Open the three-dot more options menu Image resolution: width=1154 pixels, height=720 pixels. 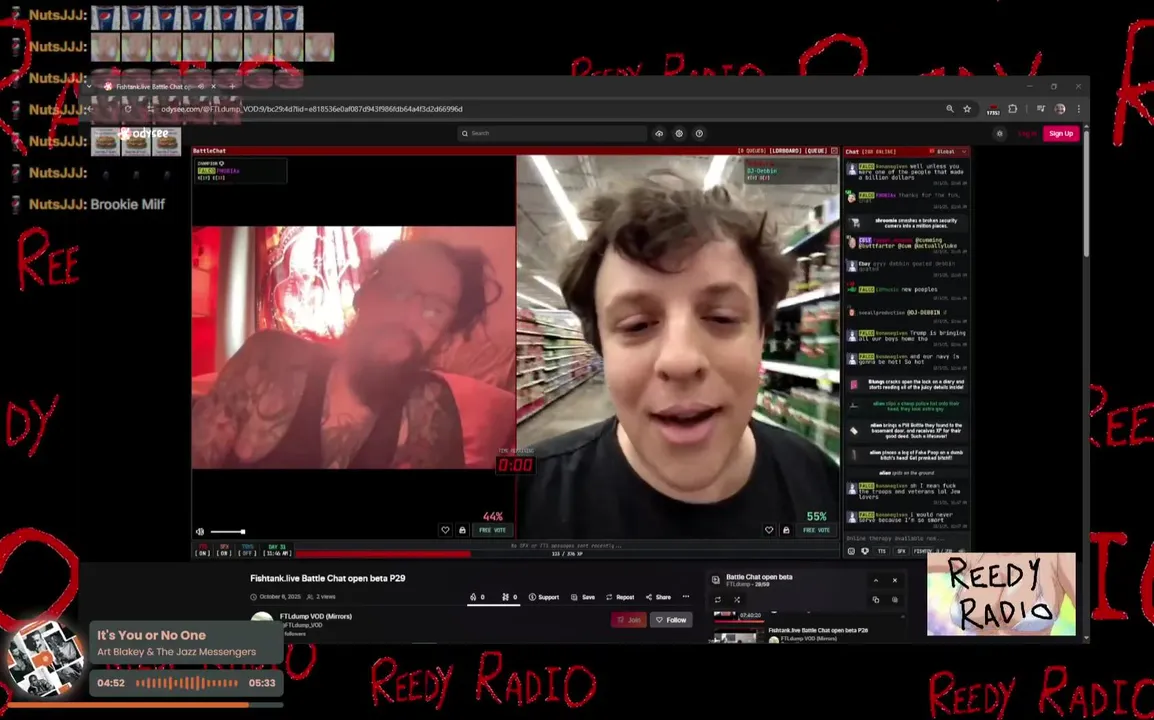tap(686, 597)
